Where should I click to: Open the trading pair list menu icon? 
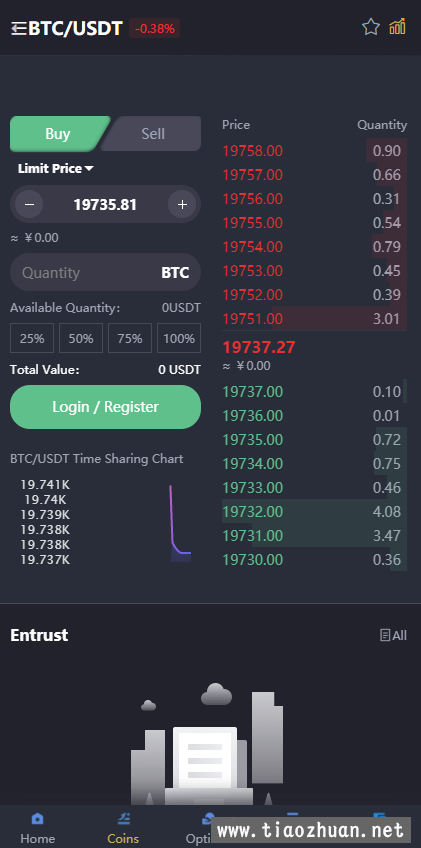tap(19, 28)
